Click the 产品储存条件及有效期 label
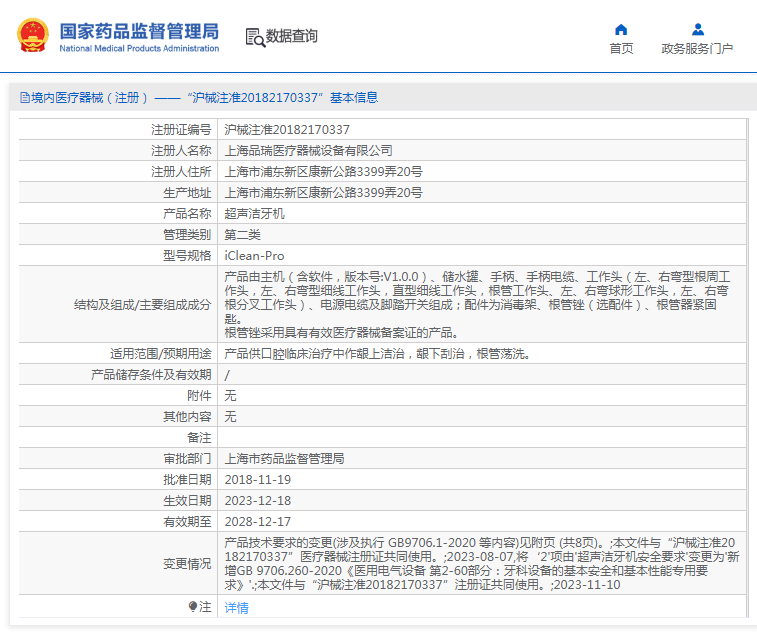The width and height of the screenshot is (757, 641). click(x=151, y=375)
